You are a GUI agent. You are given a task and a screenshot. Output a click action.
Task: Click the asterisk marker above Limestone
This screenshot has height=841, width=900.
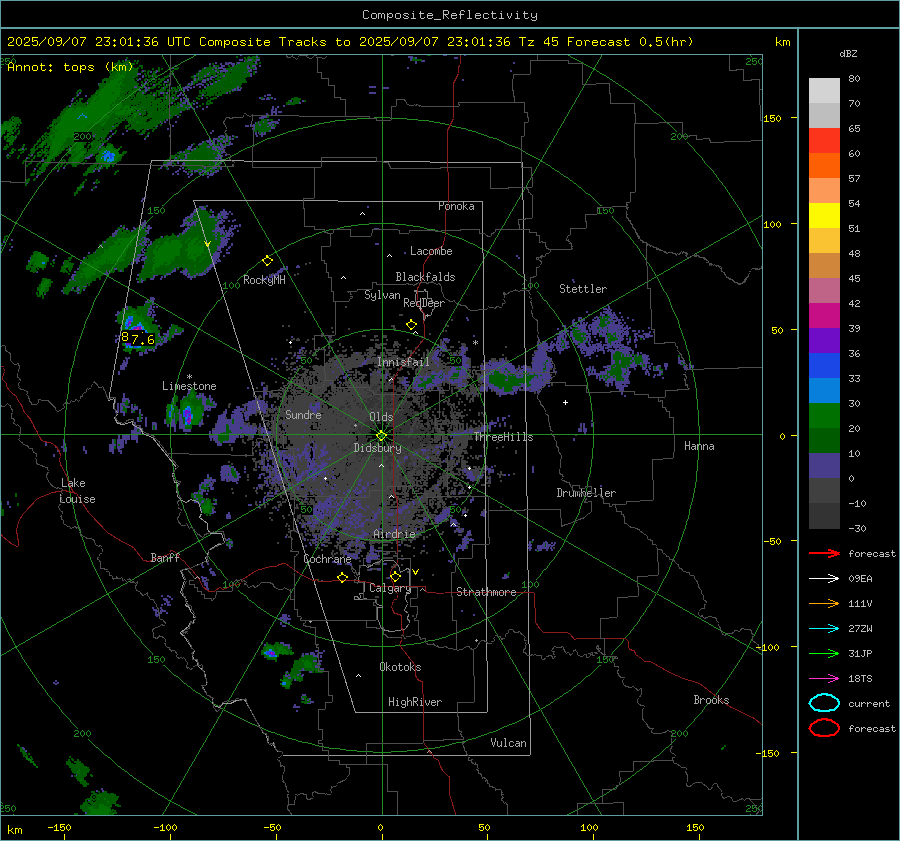click(x=189, y=377)
